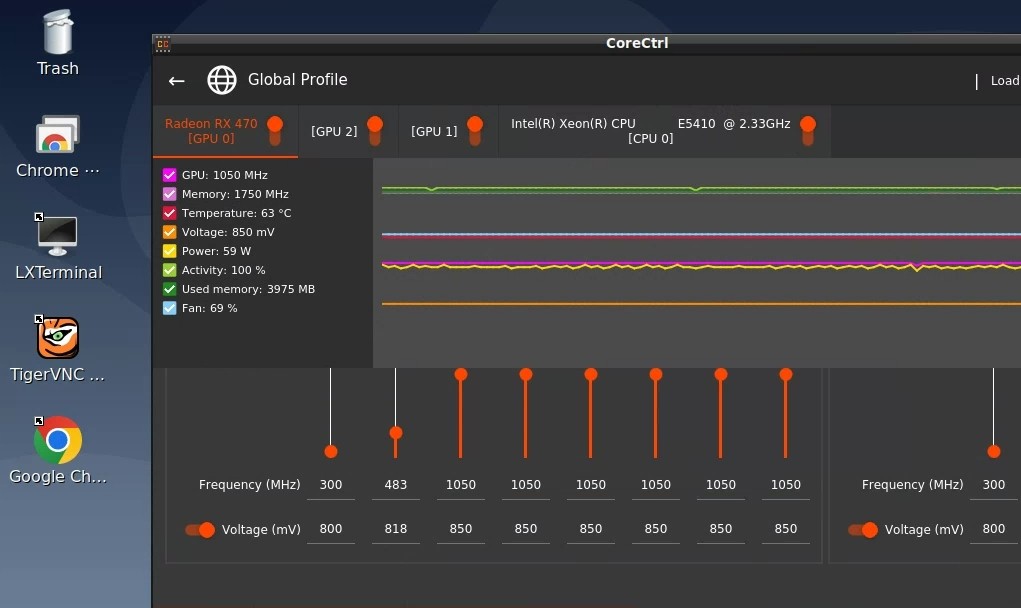Click the Load button
Image resolution: width=1021 pixels, height=608 pixels.
tap(1005, 81)
